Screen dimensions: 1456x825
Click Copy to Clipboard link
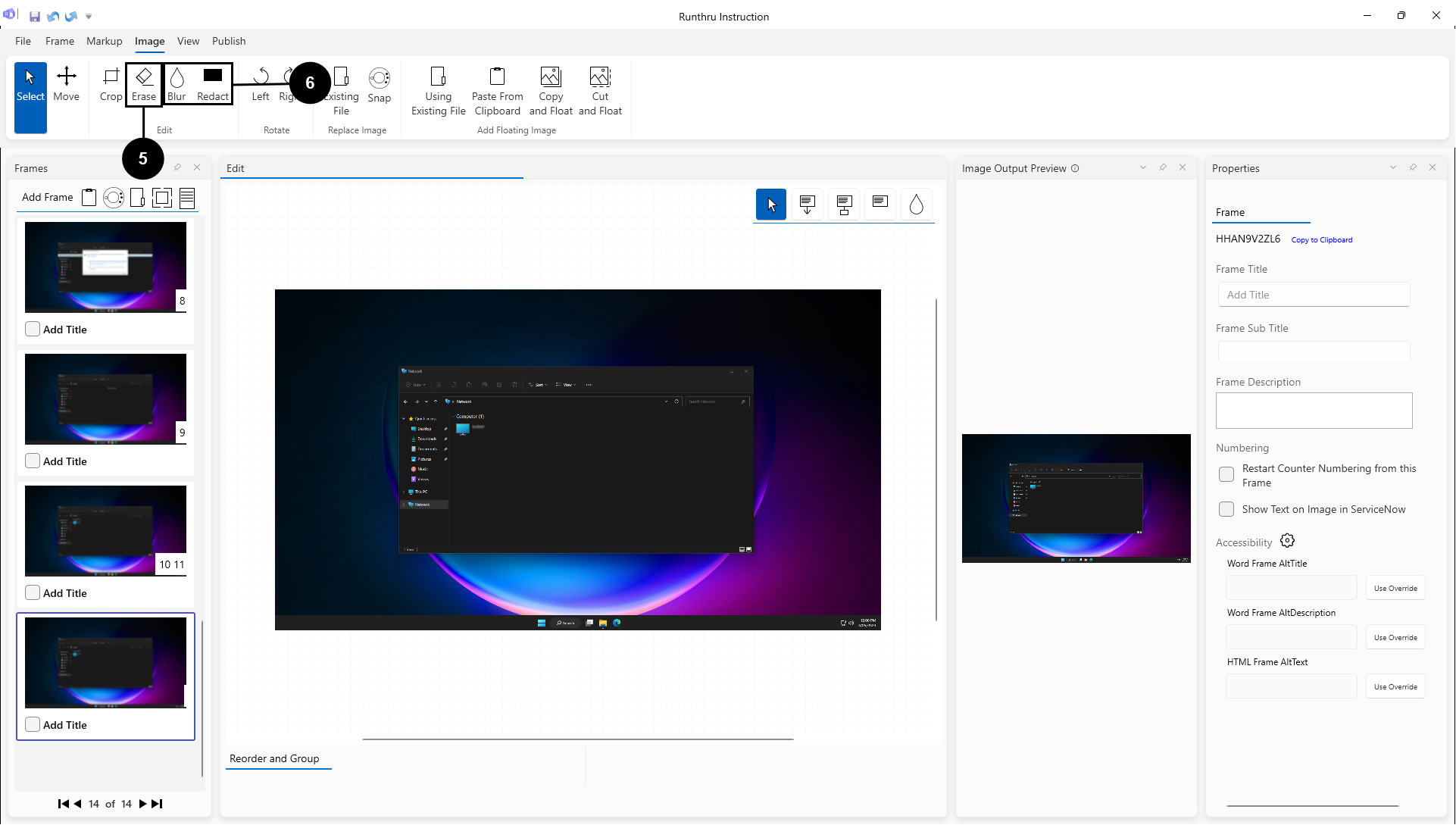click(1321, 240)
